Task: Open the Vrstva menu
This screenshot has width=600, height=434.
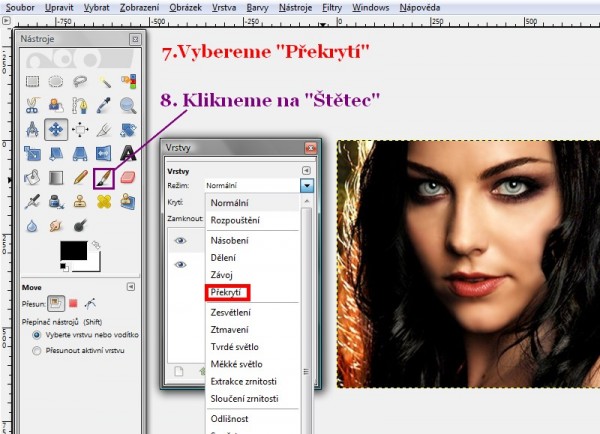Action: pyautogui.click(x=224, y=7)
